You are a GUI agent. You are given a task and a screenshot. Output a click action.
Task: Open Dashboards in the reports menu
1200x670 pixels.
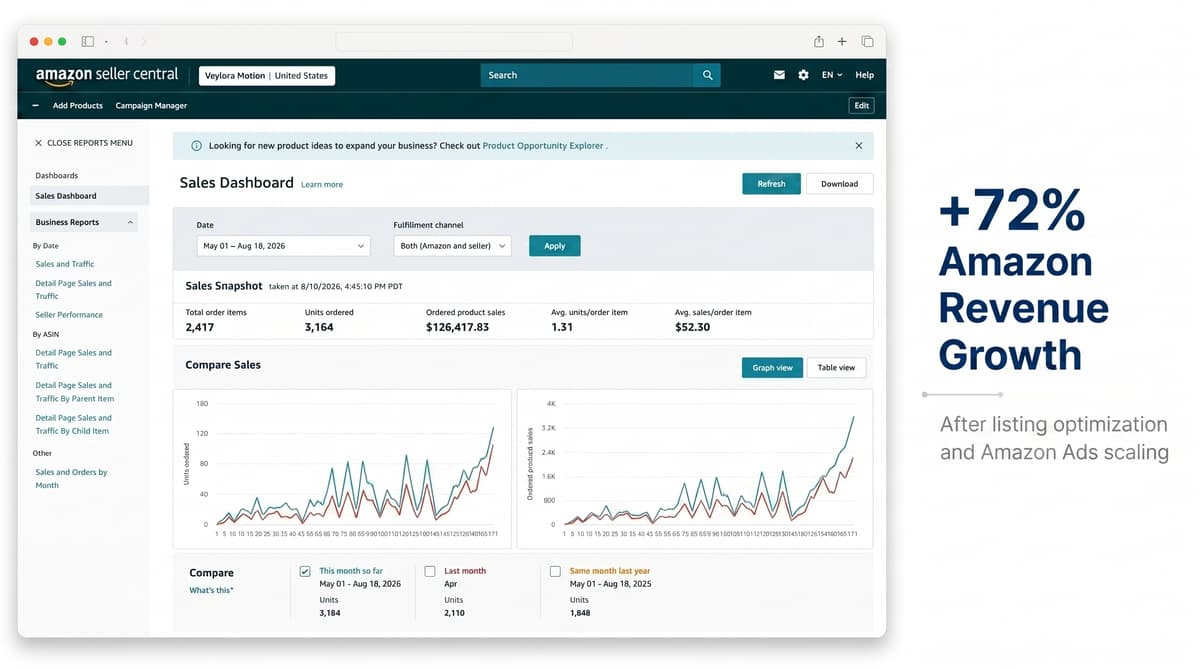point(56,176)
